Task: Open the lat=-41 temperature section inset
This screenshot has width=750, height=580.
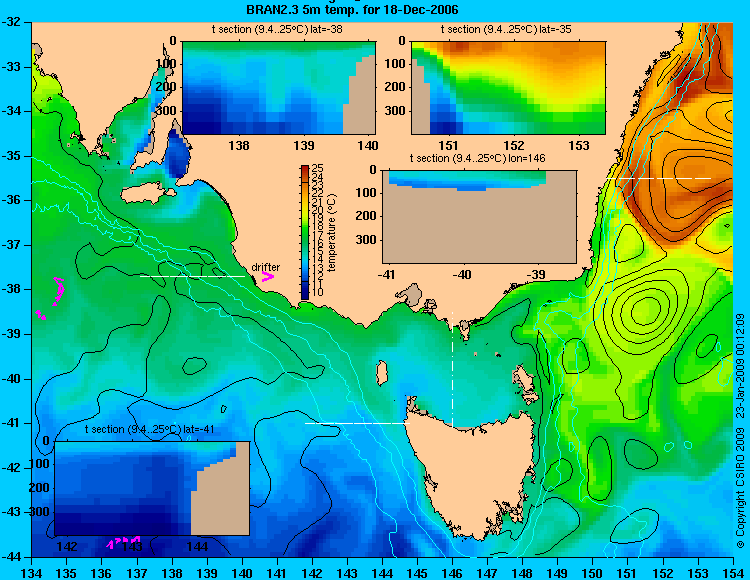Action: (x=152, y=488)
